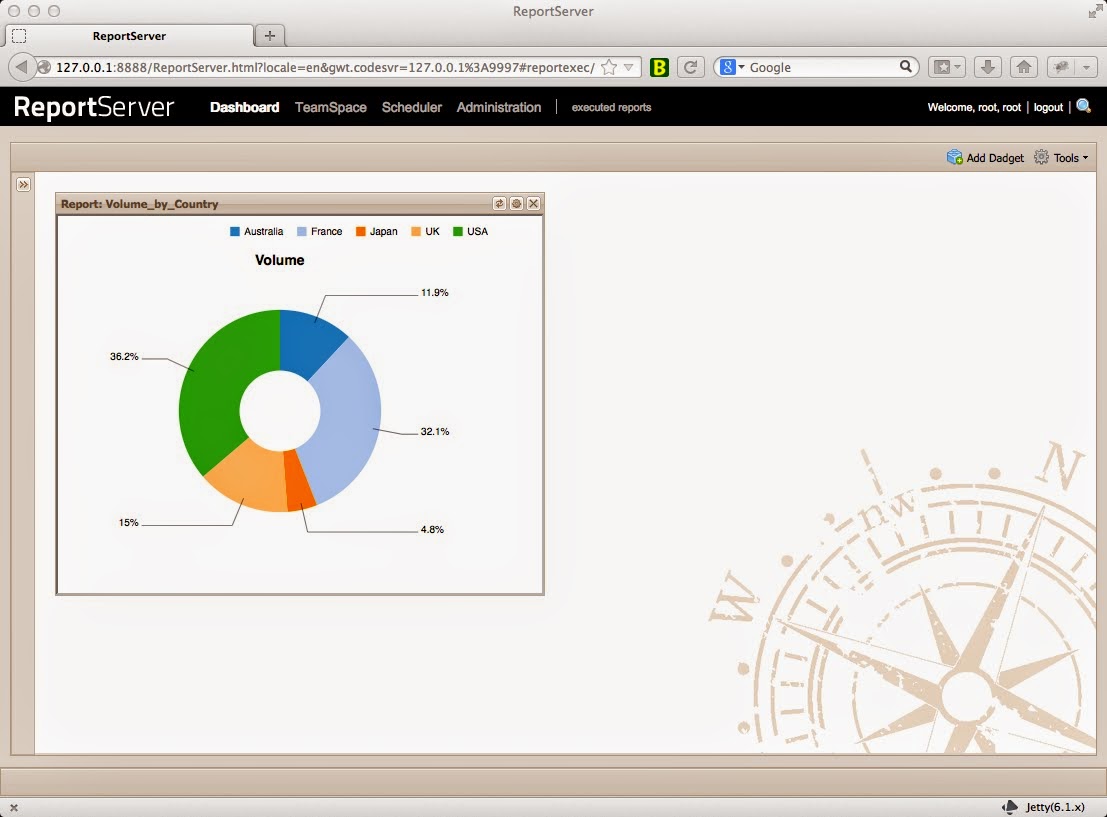This screenshot has height=817, width=1107.
Task: Click the ReportServer logo
Action: [94, 107]
